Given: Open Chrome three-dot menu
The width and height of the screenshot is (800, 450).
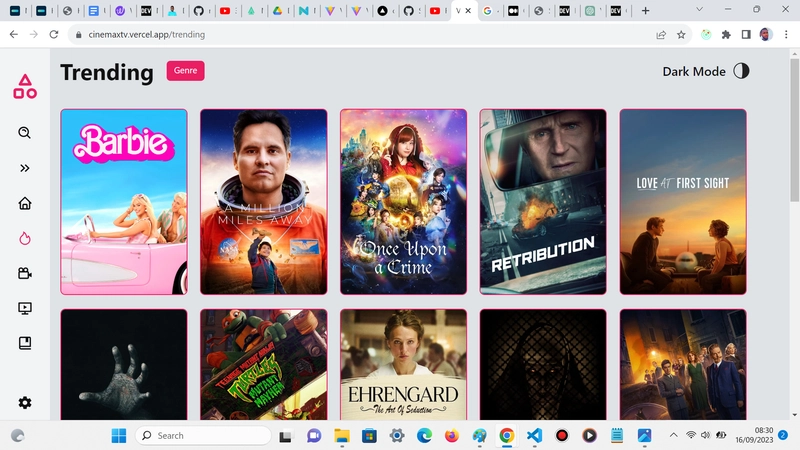Looking at the screenshot, I should tap(786, 34).
